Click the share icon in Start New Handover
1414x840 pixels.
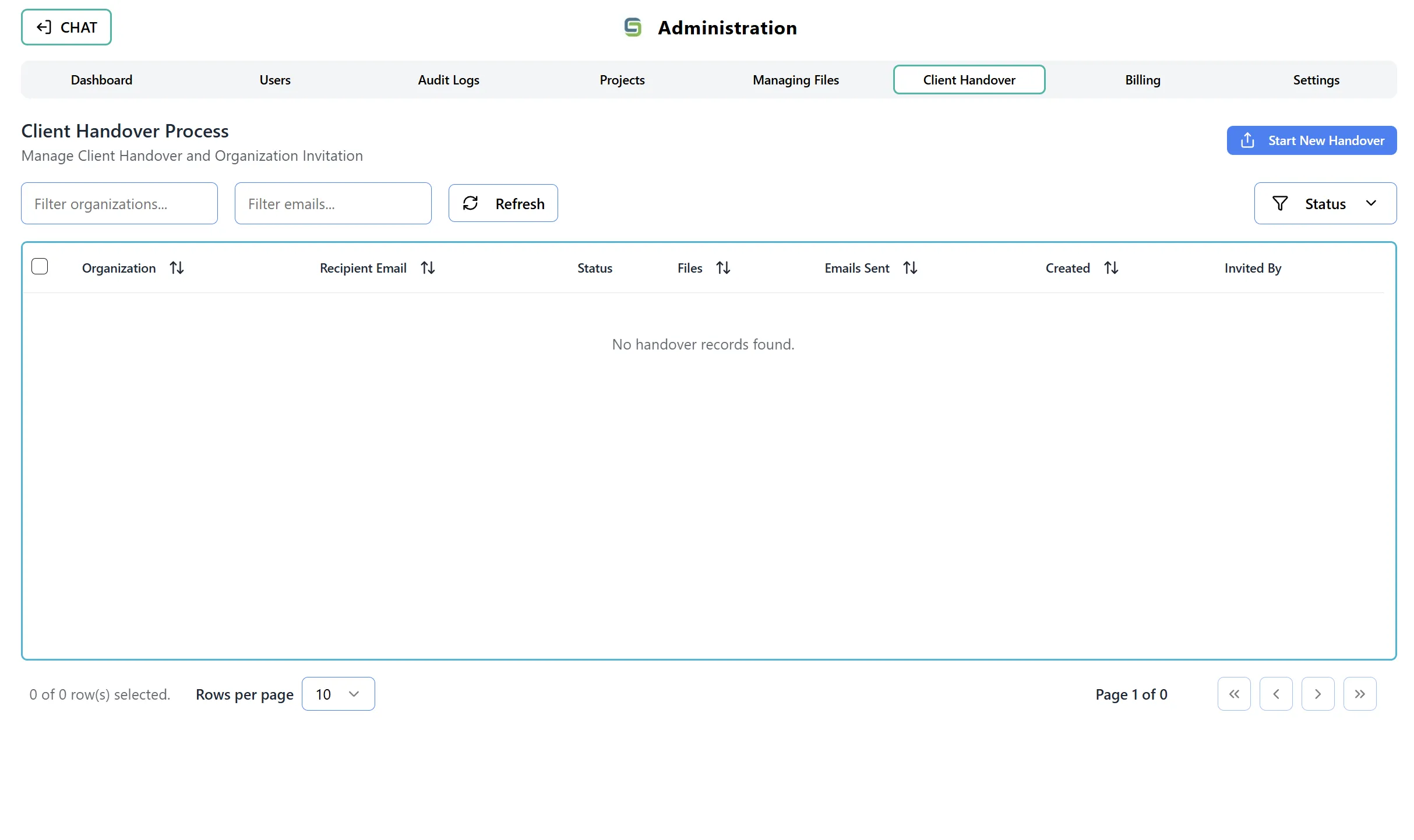(1247, 140)
